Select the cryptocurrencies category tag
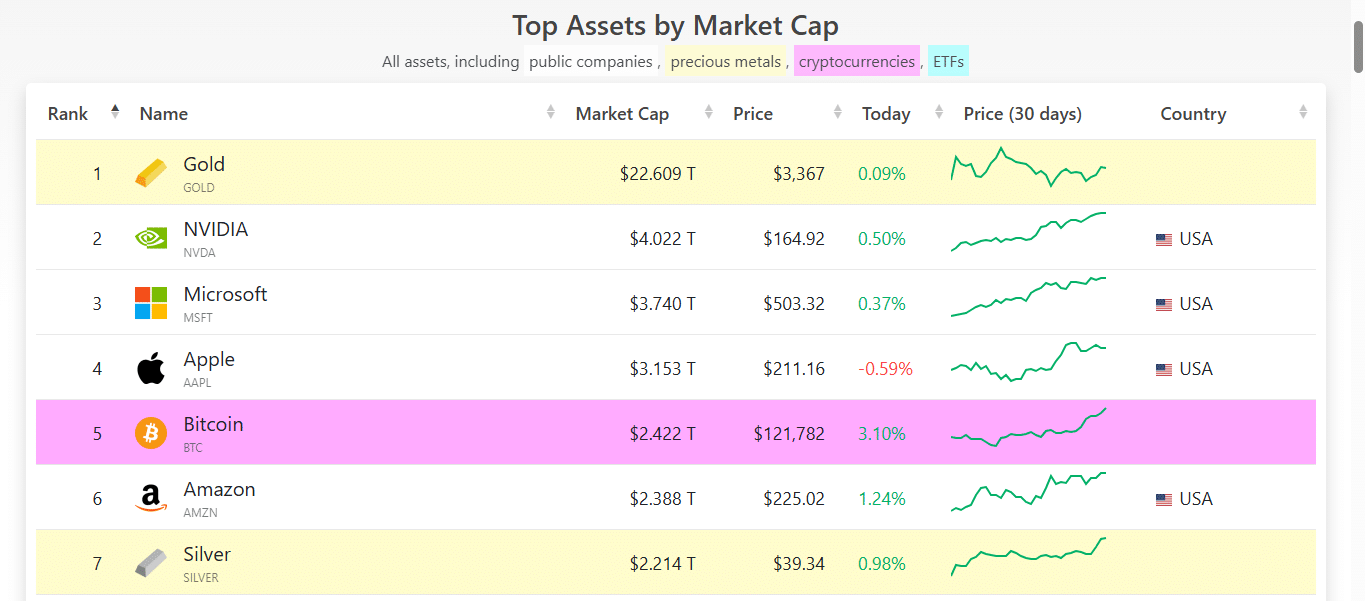1365x601 pixels. click(x=856, y=62)
